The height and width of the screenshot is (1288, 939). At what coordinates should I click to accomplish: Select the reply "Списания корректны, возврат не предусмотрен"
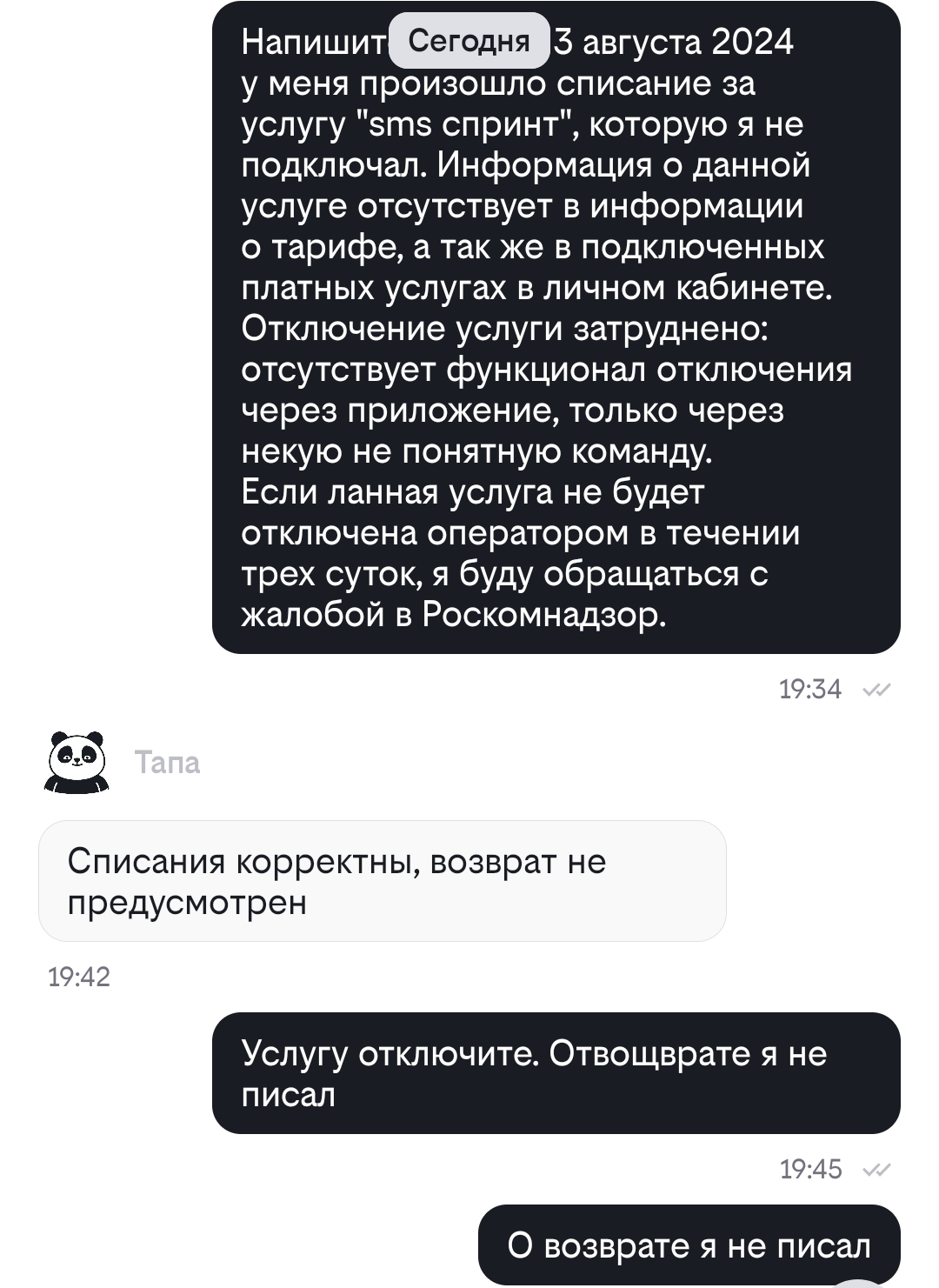point(382,880)
